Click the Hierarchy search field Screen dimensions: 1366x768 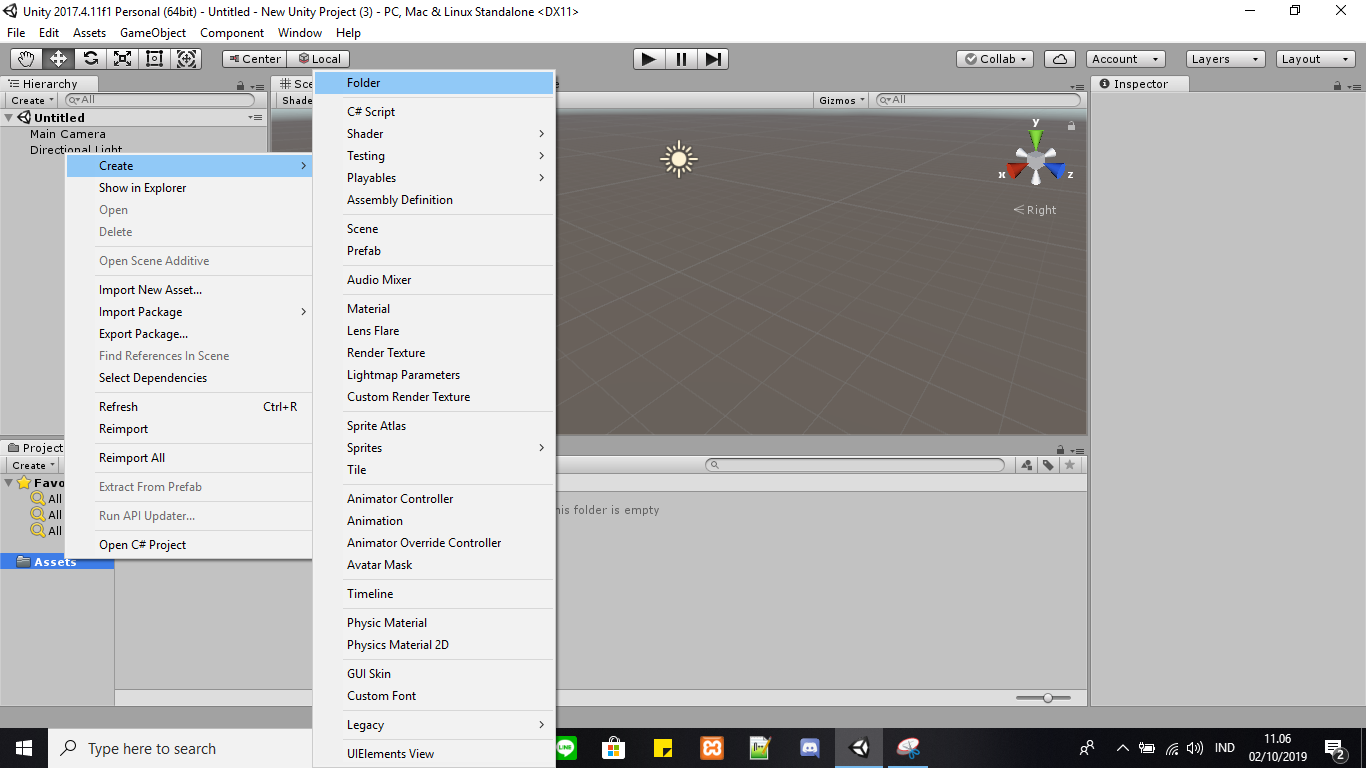click(x=160, y=100)
